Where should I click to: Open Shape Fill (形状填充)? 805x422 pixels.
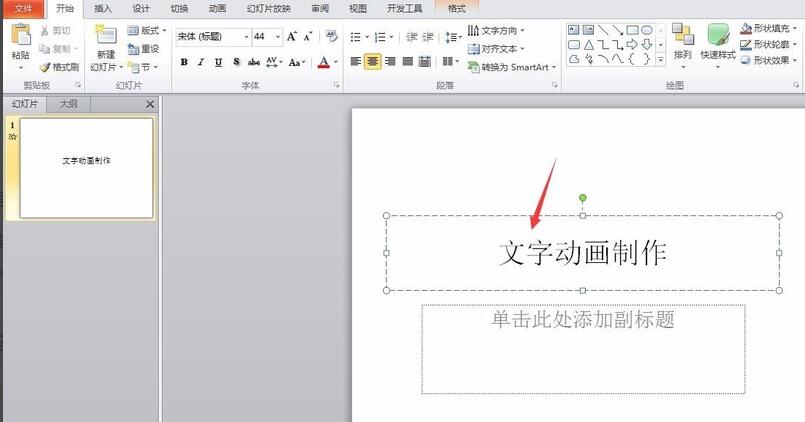pos(769,29)
